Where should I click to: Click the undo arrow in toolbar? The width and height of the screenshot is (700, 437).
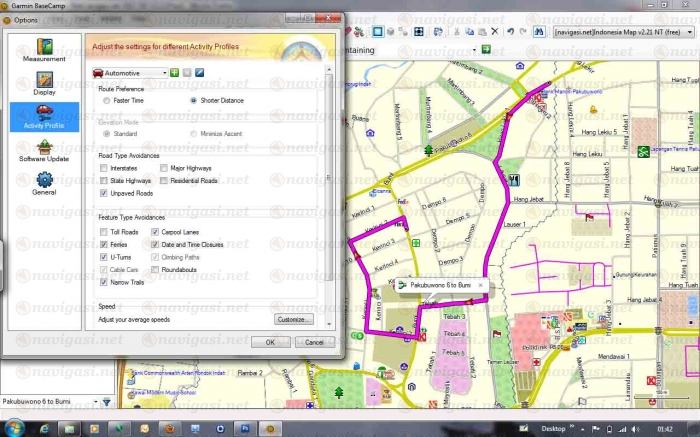click(x=510, y=32)
